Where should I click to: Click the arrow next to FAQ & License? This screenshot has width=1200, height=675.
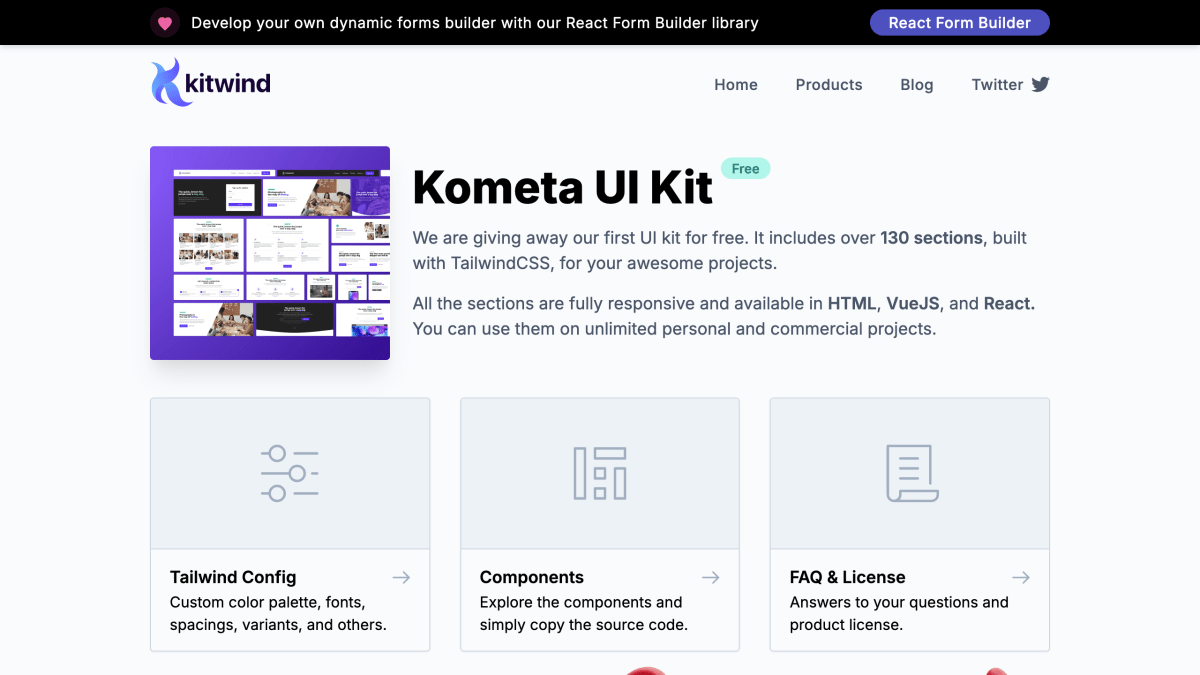pos(1021,577)
